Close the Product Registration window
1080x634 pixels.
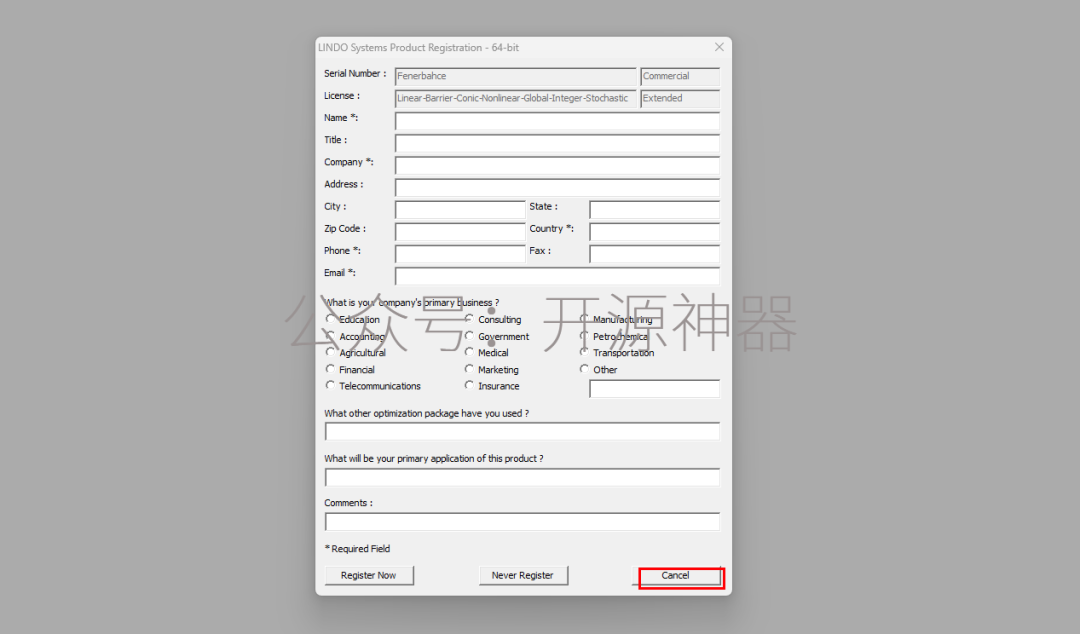pos(719,47)
